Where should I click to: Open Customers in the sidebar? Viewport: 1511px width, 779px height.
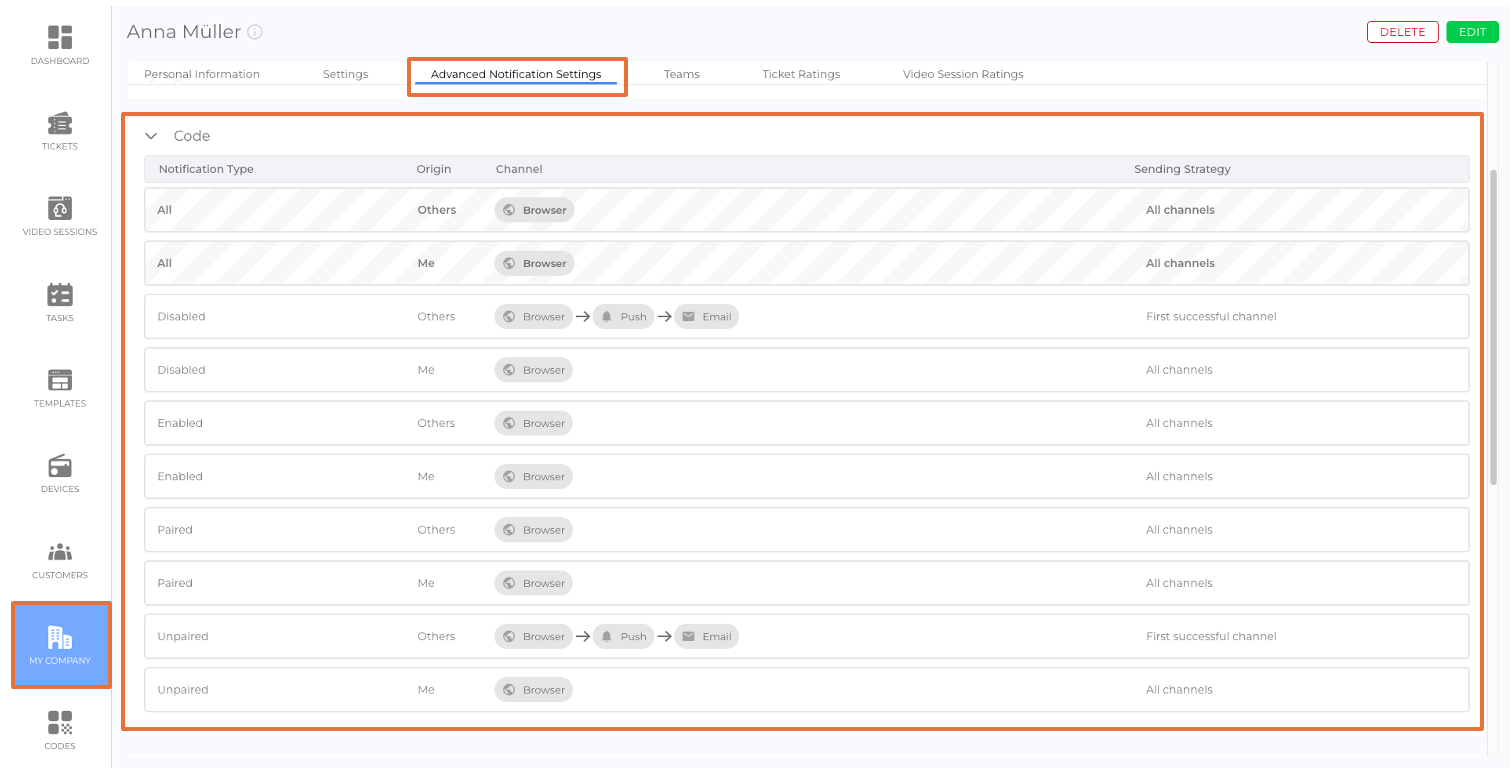click(60, 552)
